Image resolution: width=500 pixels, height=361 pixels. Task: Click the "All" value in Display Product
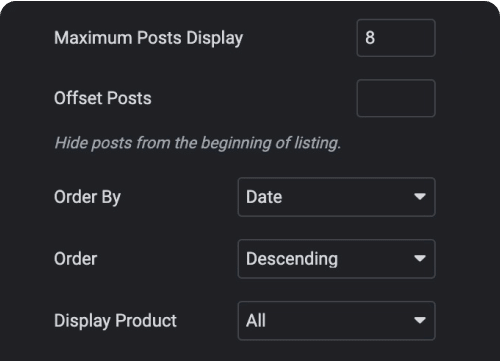[256, 321]
